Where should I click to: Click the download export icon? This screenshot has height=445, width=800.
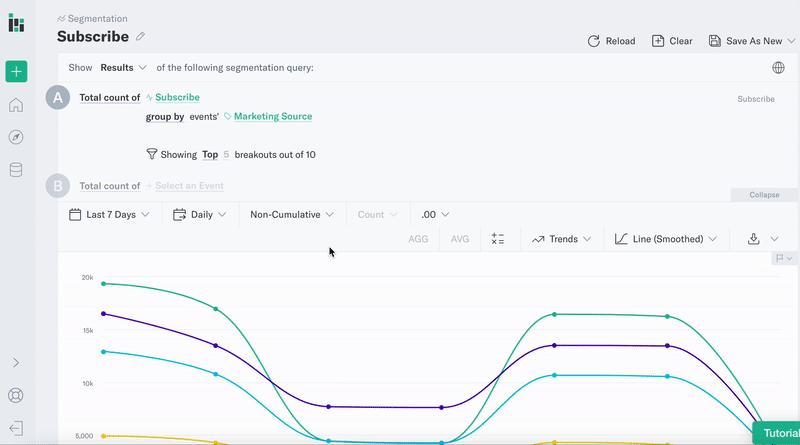click(754, 239)
